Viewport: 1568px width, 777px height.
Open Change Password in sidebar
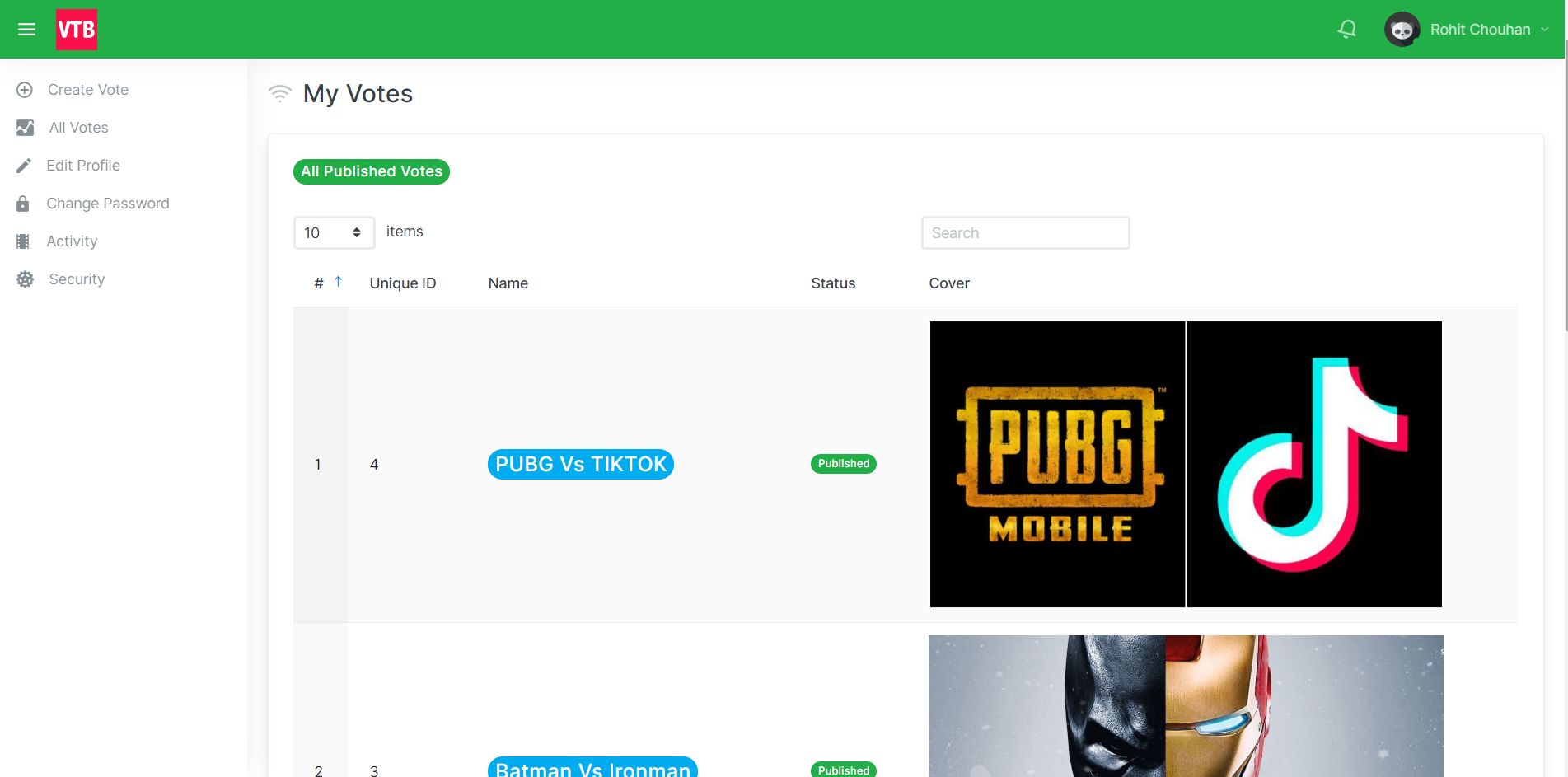click(x=108, y=204)
